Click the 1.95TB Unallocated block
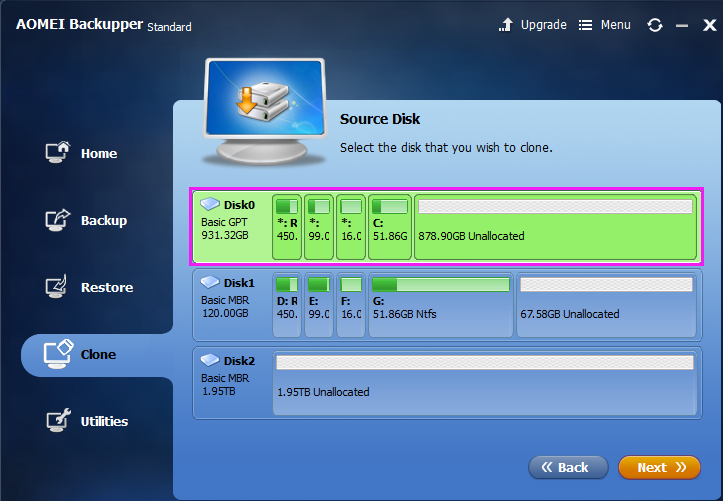The height and width of the screenshot is (501, 723). 485,383
